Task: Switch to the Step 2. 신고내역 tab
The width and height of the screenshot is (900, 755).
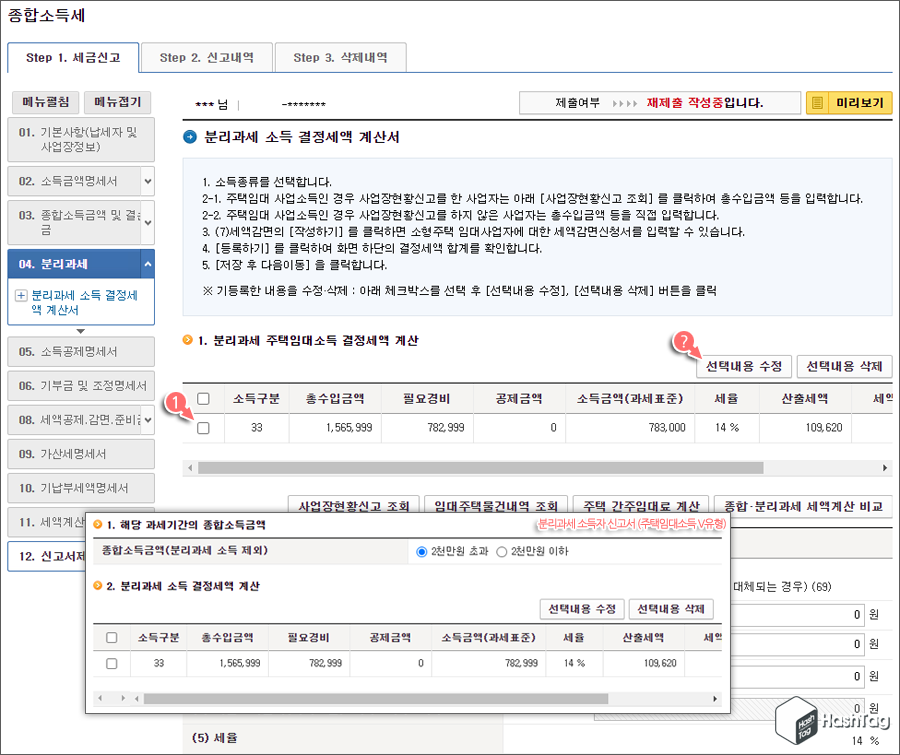Action: coord(207,57)
